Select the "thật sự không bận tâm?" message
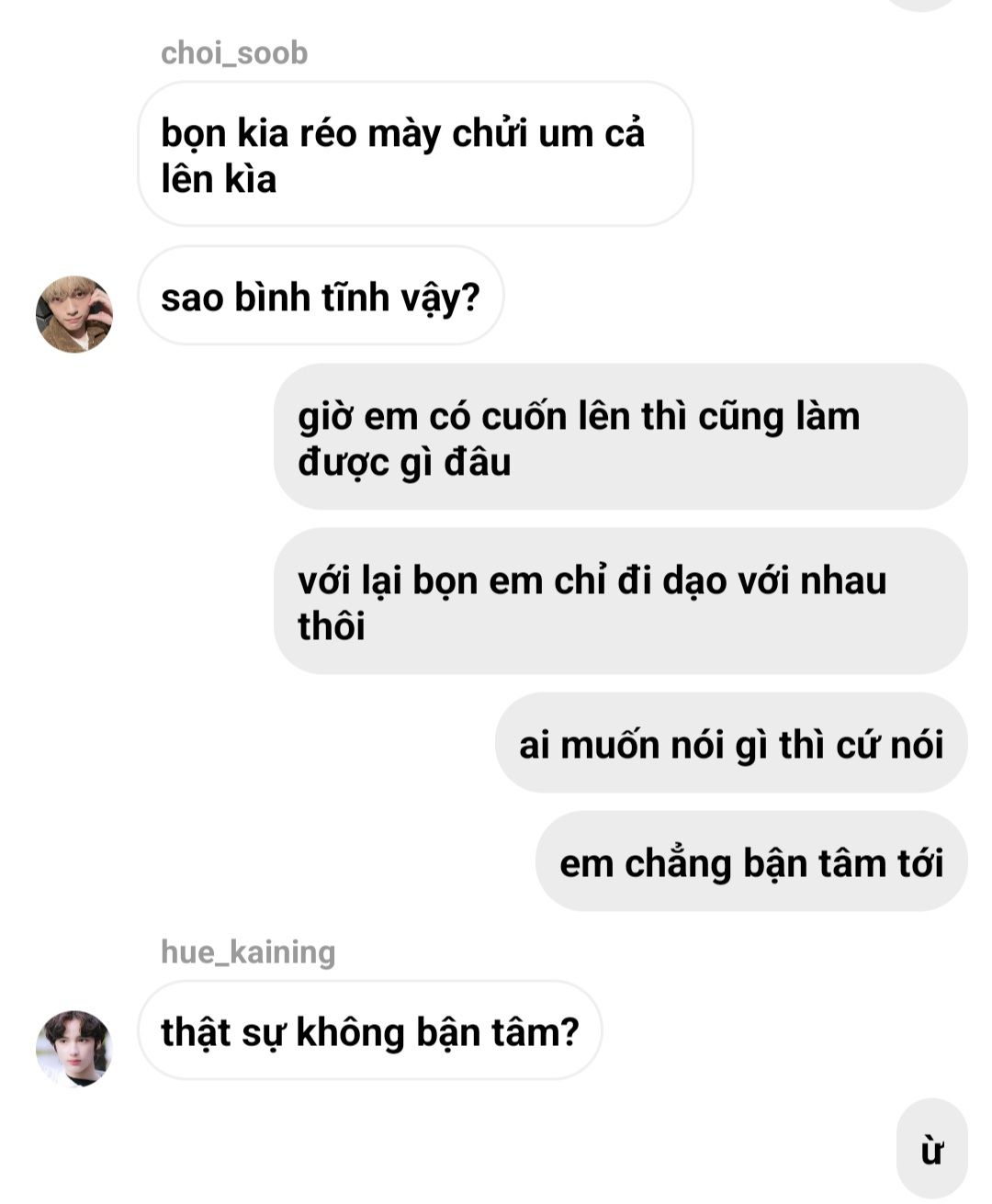Image resolution: width=992 pixels, height=1204 pixels. coord(370,1030)
